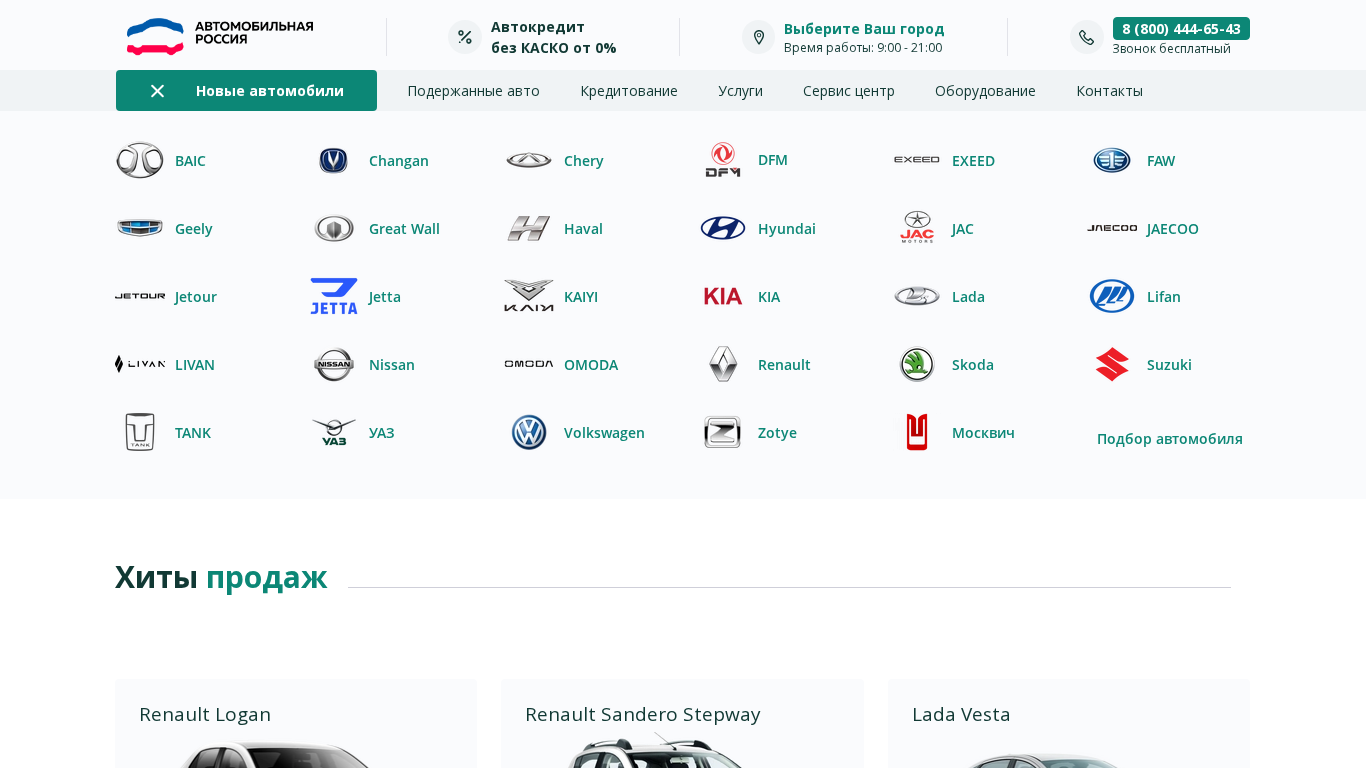Click the 'Время работы: 9:00 - 21:00' text
Viewport: 1366px width, 768px height.
tap(863, 48)
